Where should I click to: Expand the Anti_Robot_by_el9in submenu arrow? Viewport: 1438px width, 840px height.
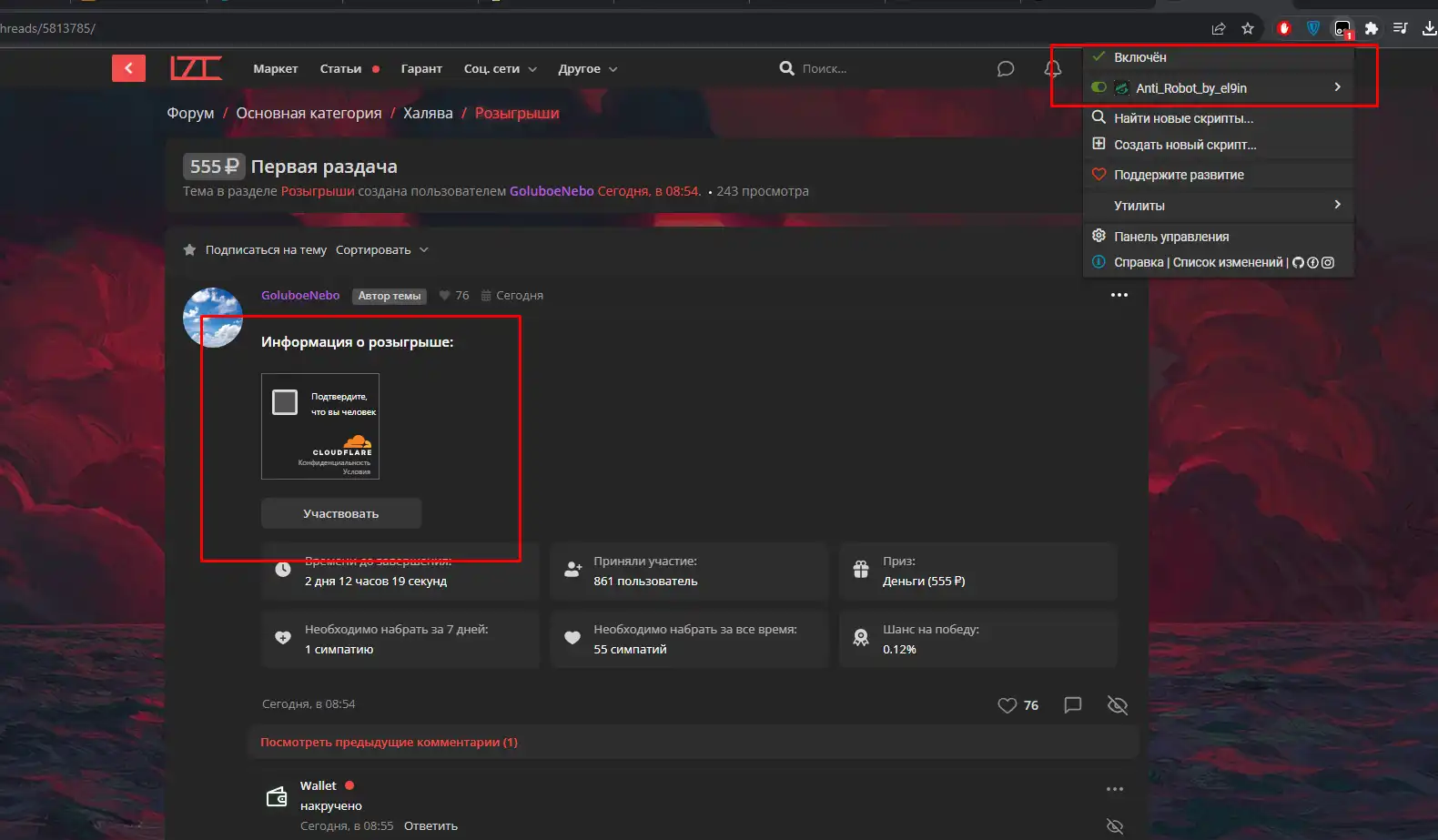point(1337,87)
